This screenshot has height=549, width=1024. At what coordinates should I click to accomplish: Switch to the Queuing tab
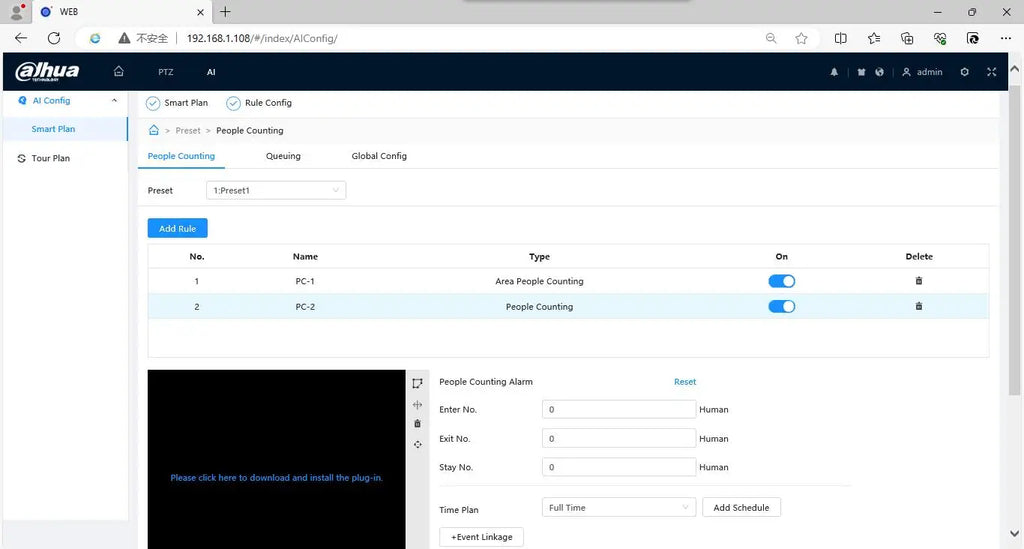click(x=283, y=156)
